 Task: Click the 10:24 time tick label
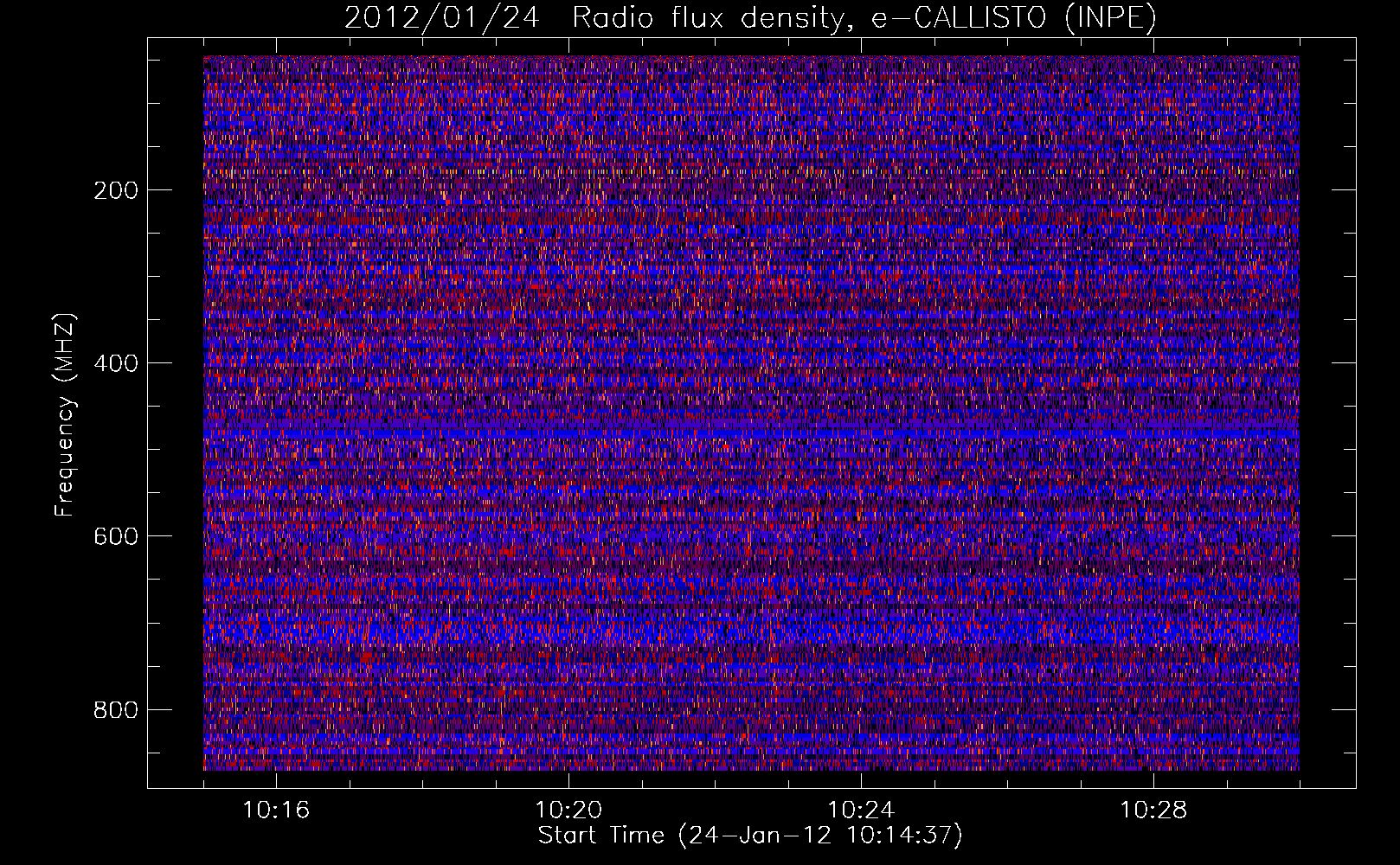tap(861, 811)
